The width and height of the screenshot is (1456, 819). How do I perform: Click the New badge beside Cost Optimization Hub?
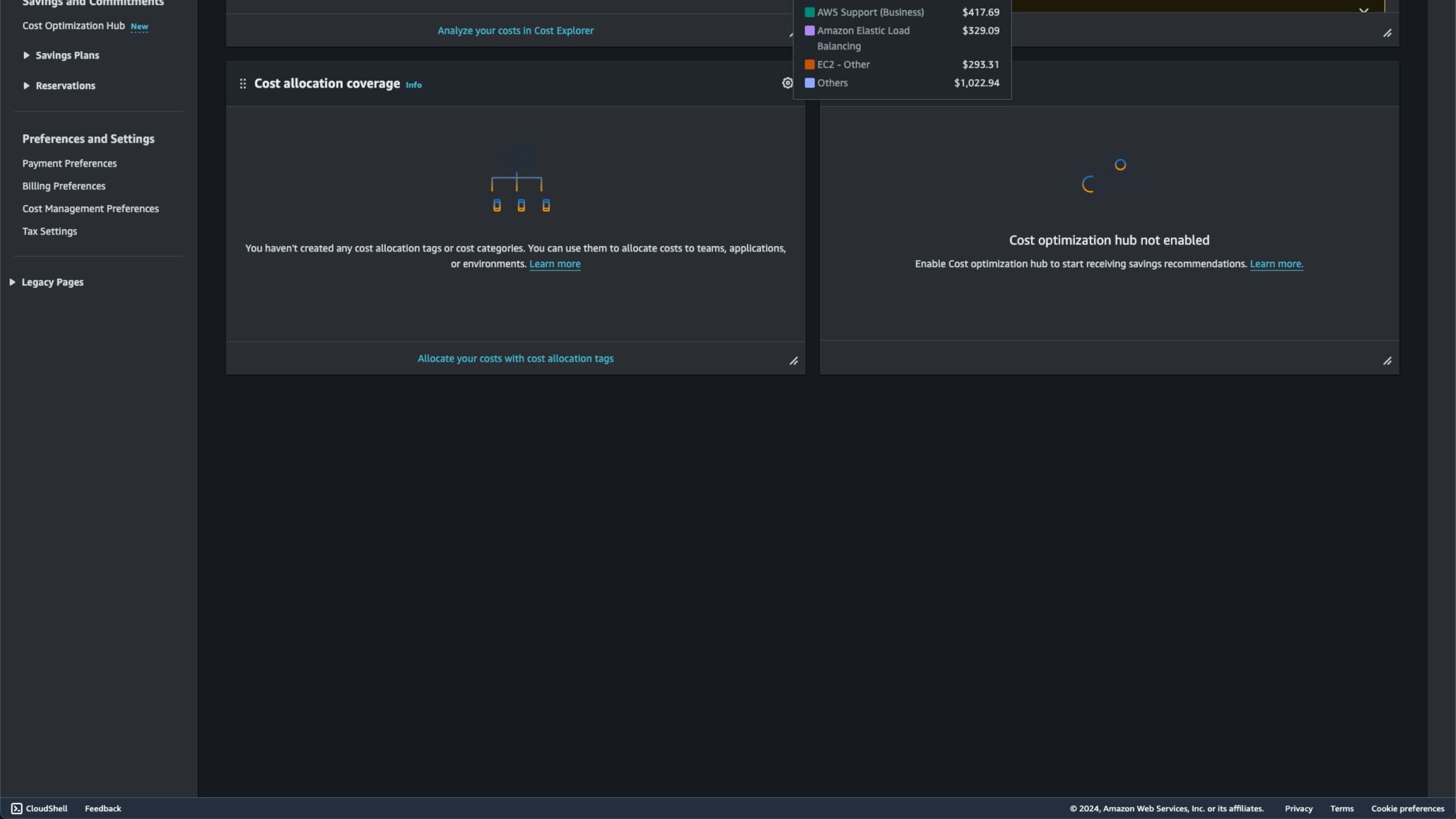tap(139, 26)
